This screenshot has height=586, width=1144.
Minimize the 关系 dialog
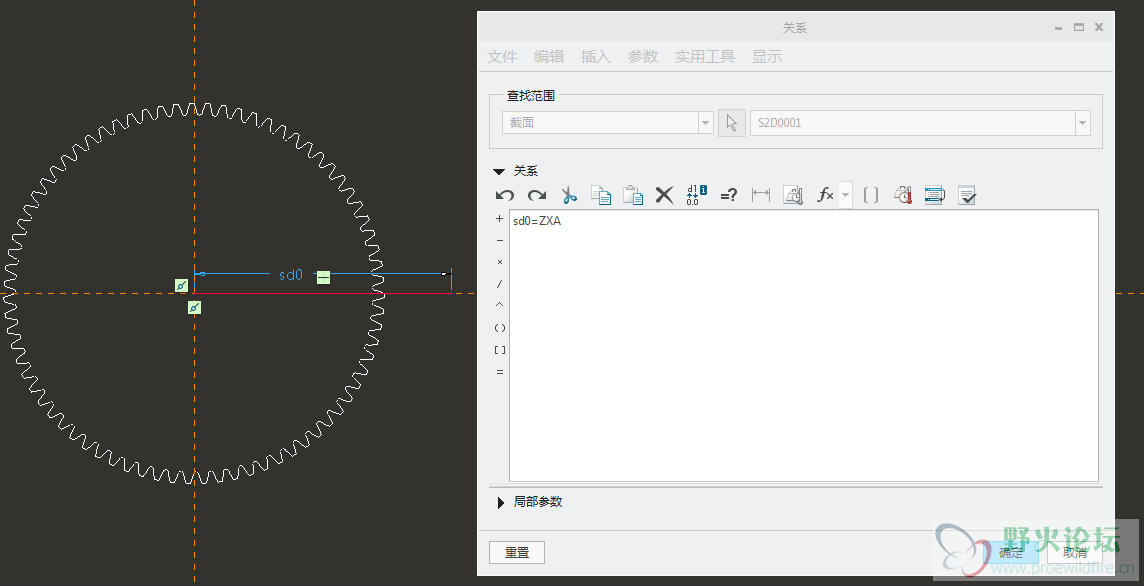1058,28
